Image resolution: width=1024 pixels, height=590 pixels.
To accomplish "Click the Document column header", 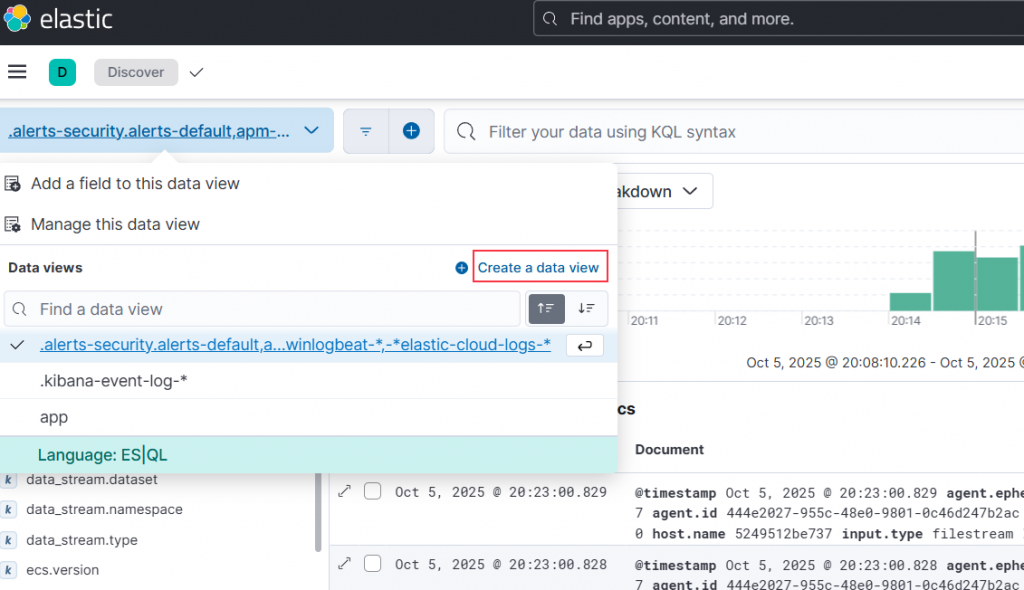I will 669,450.
